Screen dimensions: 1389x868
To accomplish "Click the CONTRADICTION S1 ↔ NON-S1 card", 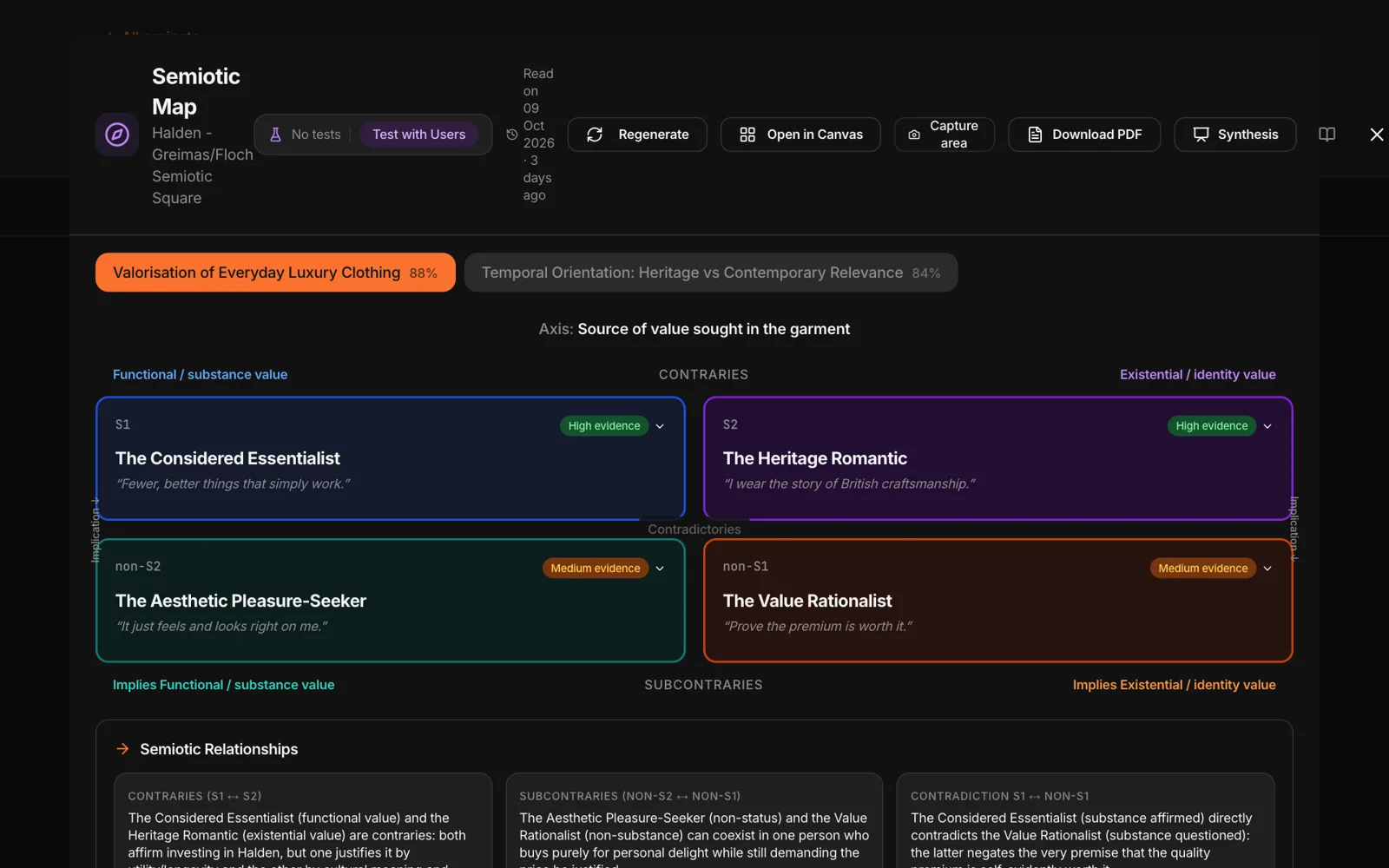I will point(1085,821).
